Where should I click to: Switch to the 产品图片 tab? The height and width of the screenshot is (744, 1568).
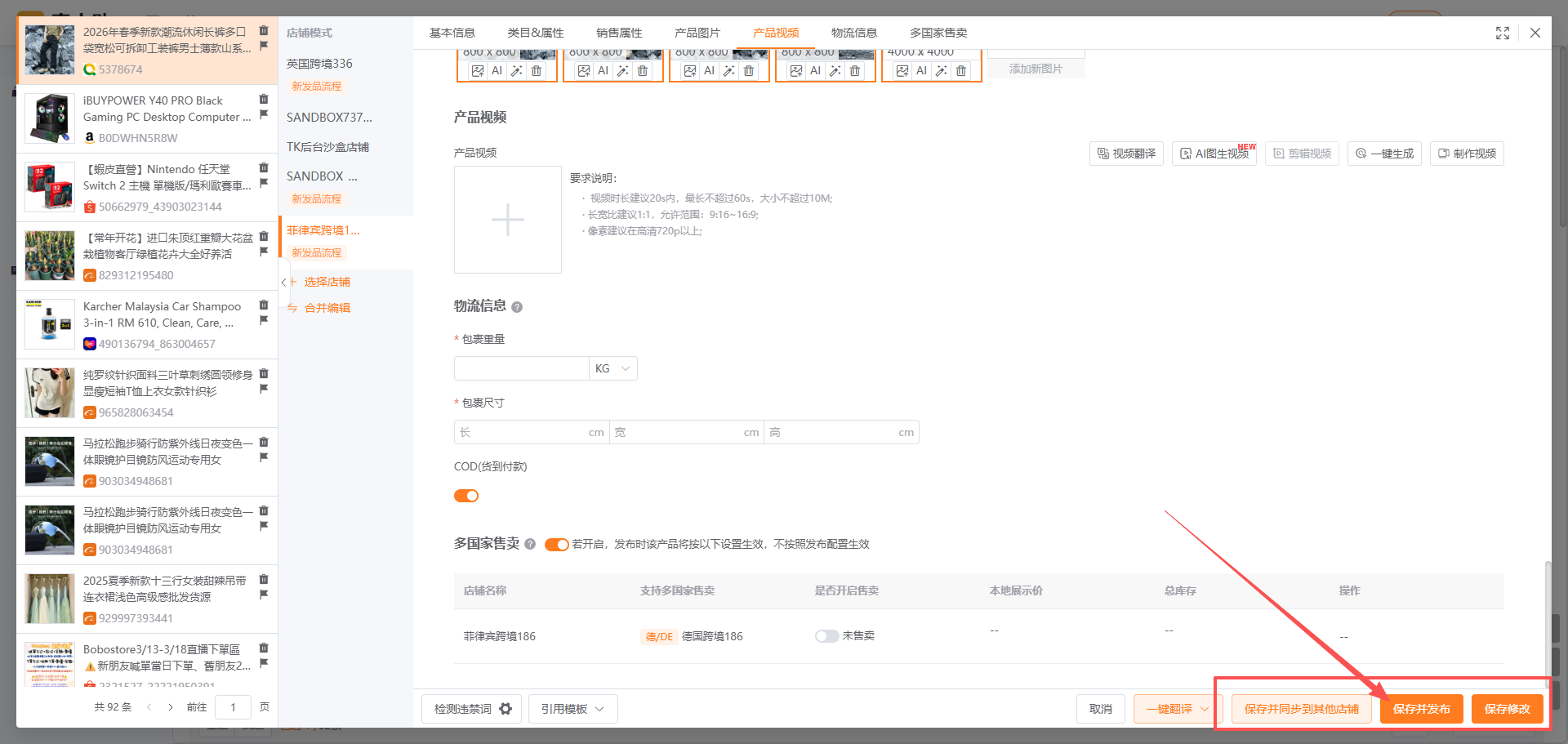(697, 33)
